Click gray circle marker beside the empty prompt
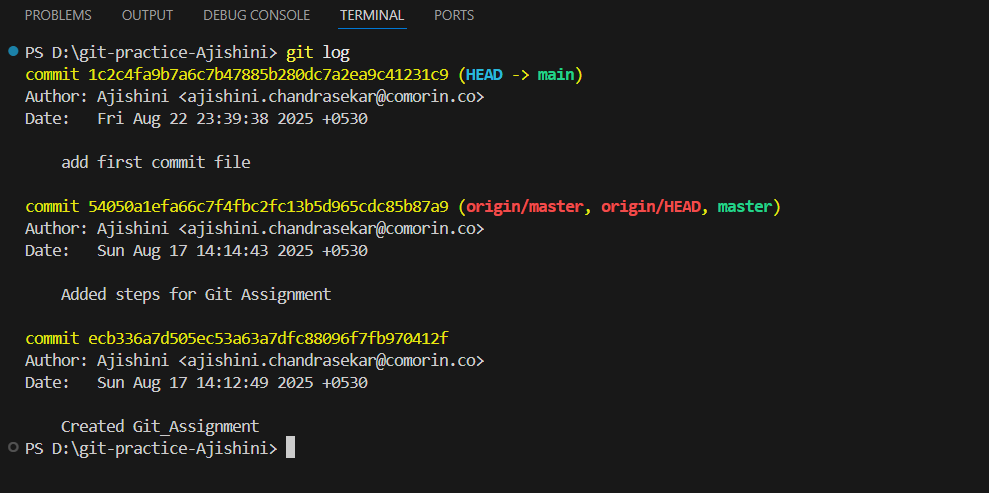The image size is (989, 493). point(12,447)
